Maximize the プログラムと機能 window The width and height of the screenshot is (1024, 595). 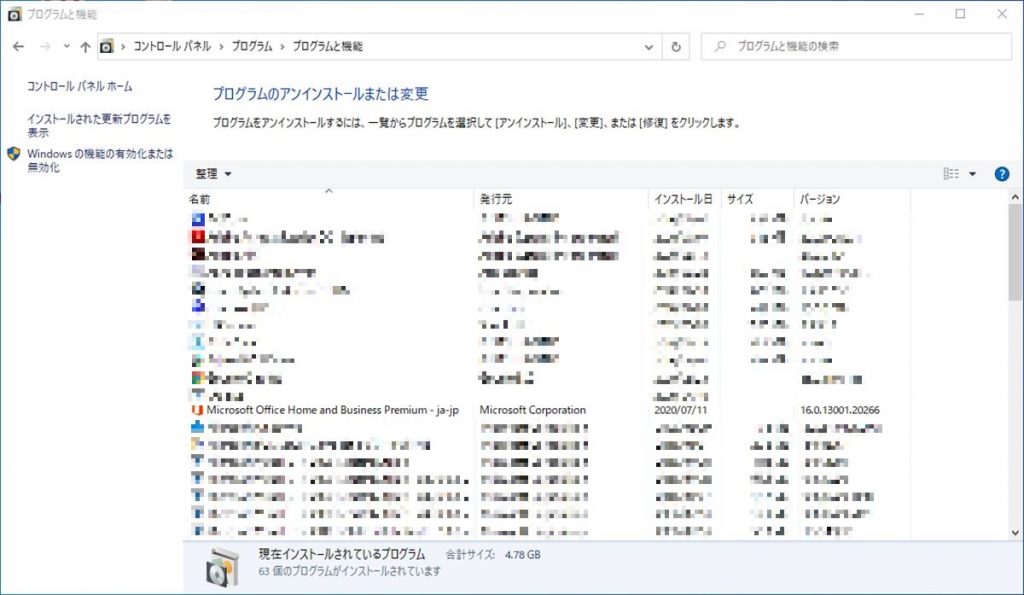click(x=960, y=14)
